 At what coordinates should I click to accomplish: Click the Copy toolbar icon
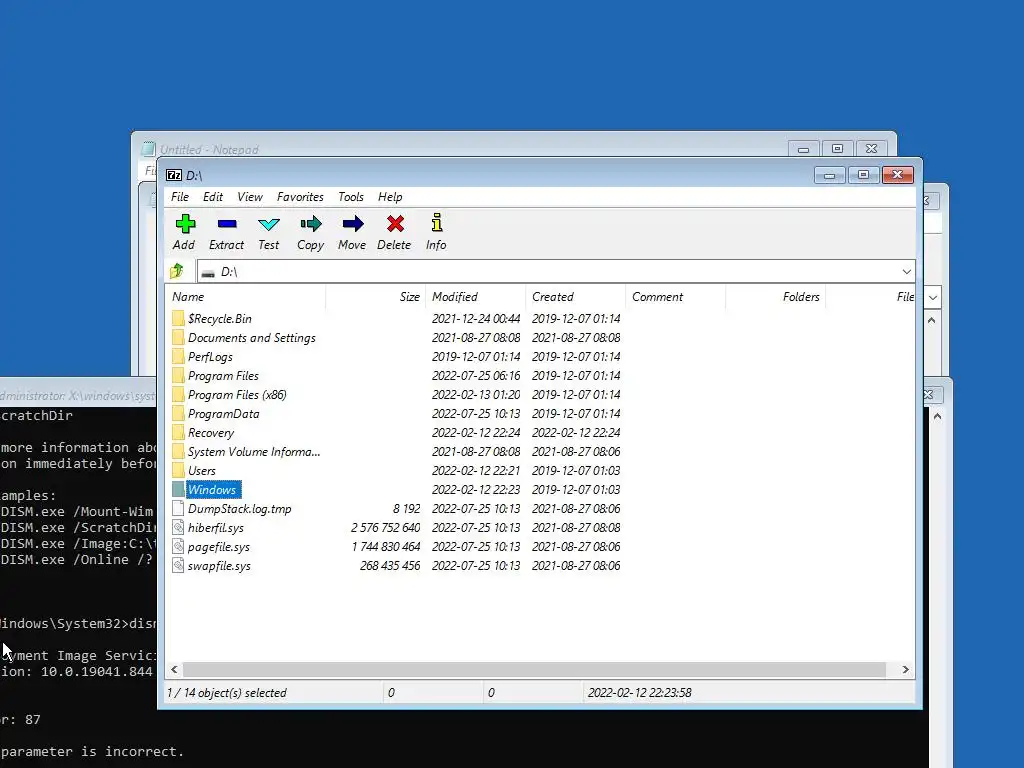310,224
